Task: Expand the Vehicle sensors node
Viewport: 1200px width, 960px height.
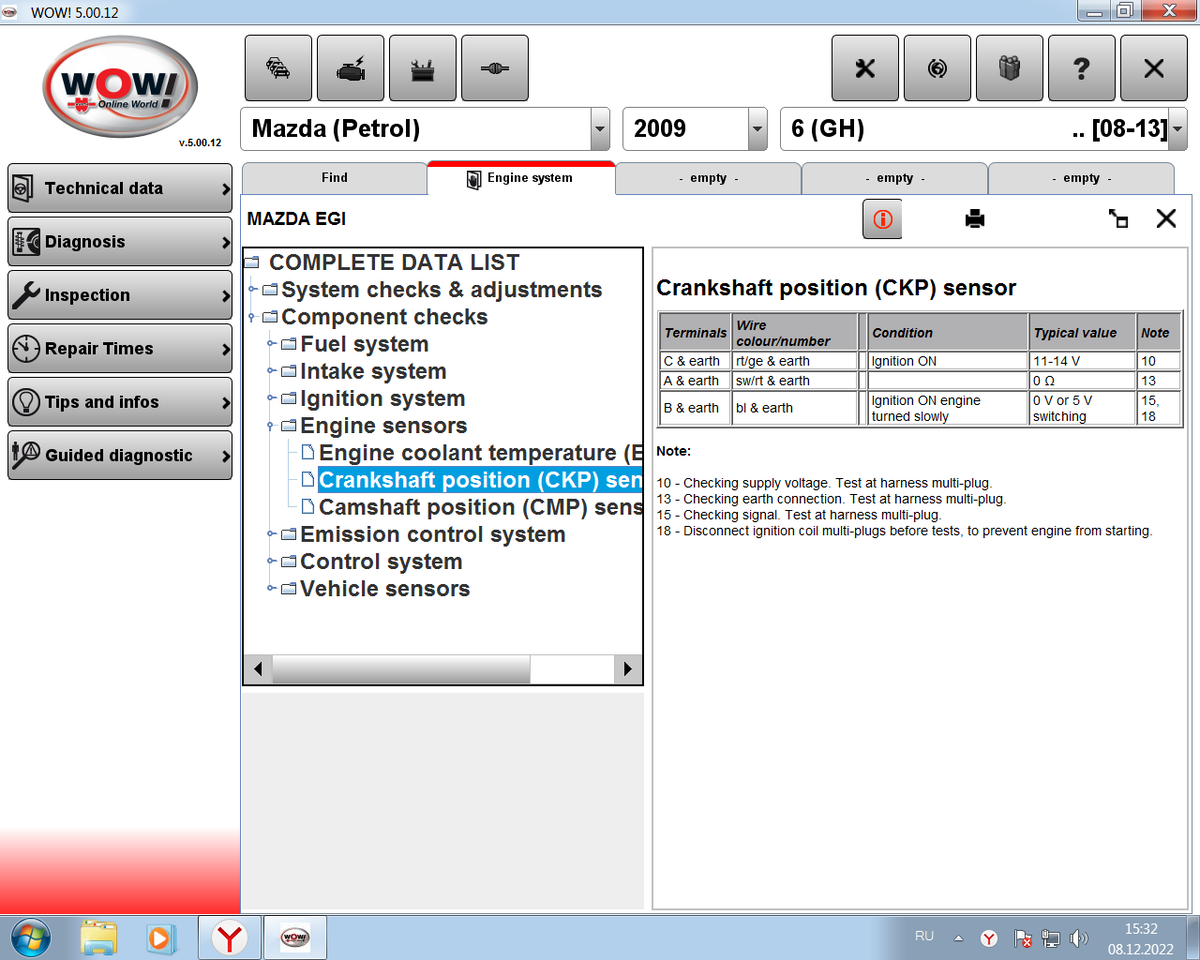Action: [272, 589]
